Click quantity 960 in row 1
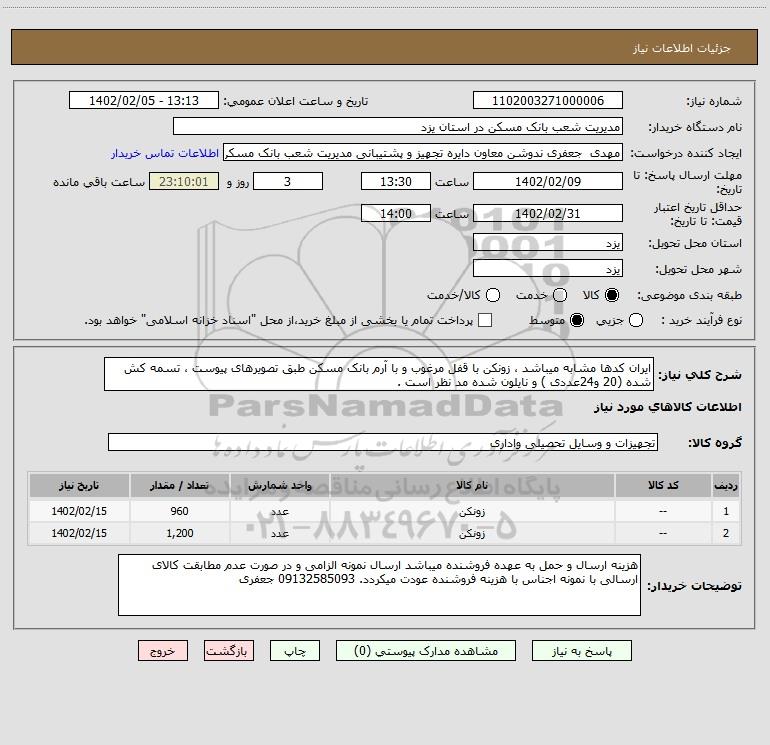Viewport: 770px width, 745px height. pyautogui.click(x=179, y=511)
